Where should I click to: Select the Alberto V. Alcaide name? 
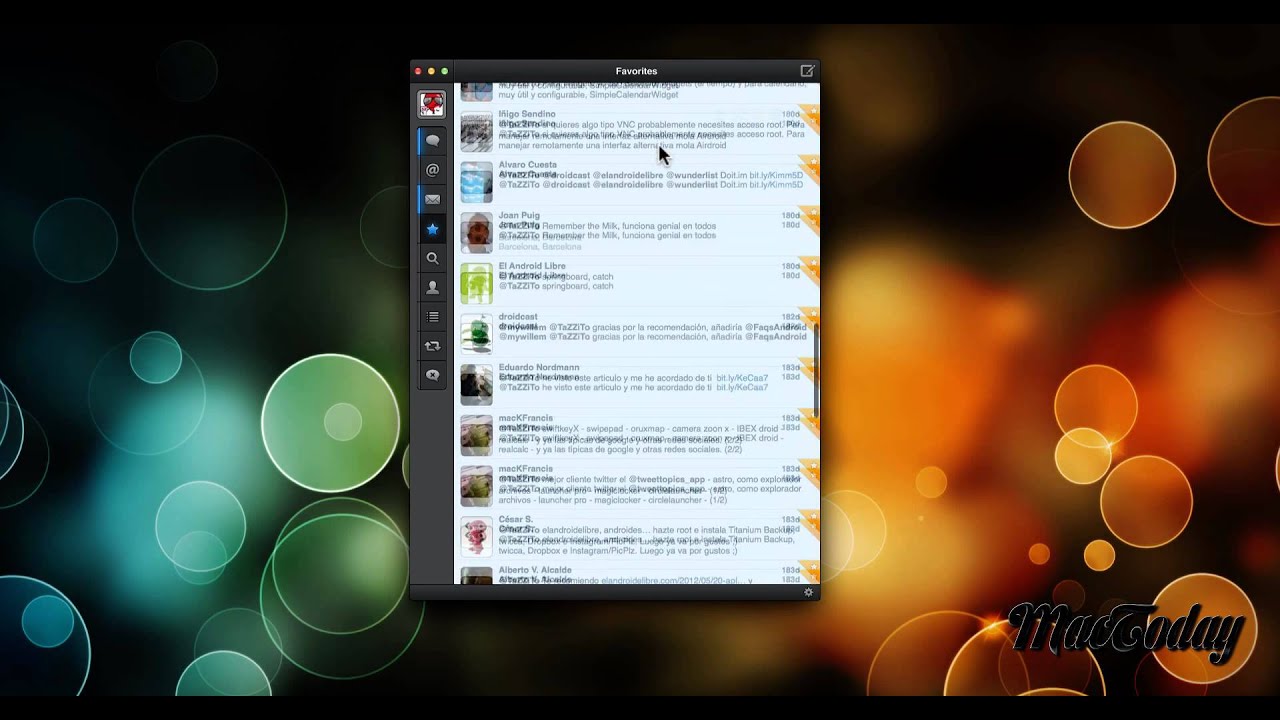click(535, 570)
